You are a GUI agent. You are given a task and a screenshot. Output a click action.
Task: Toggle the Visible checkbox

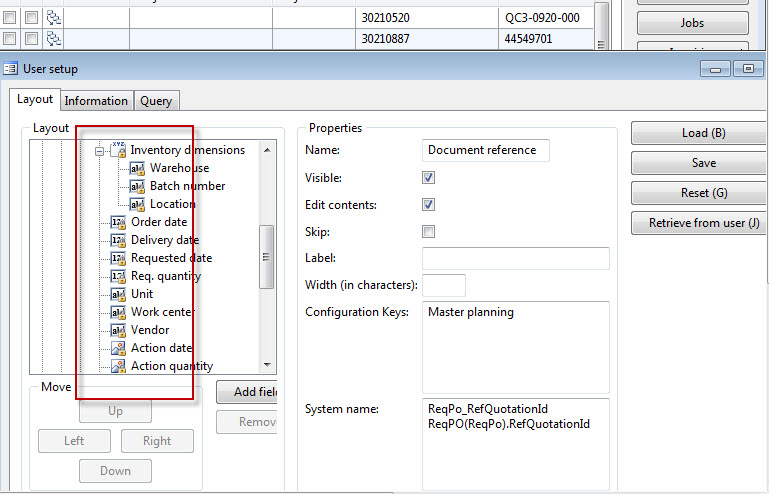[x=429, y=177]
